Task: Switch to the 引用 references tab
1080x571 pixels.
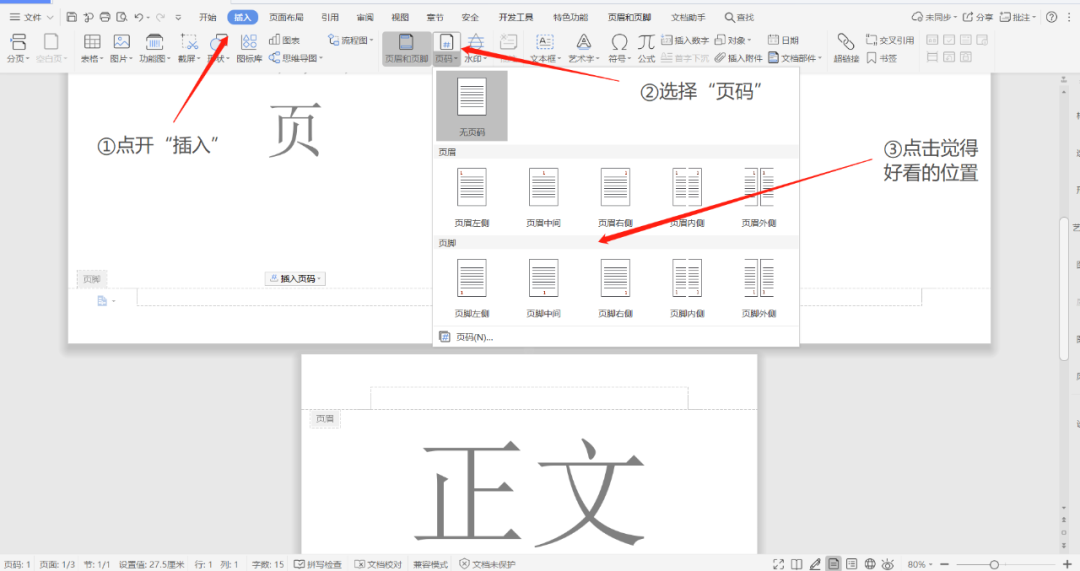Action: (330, 17)
